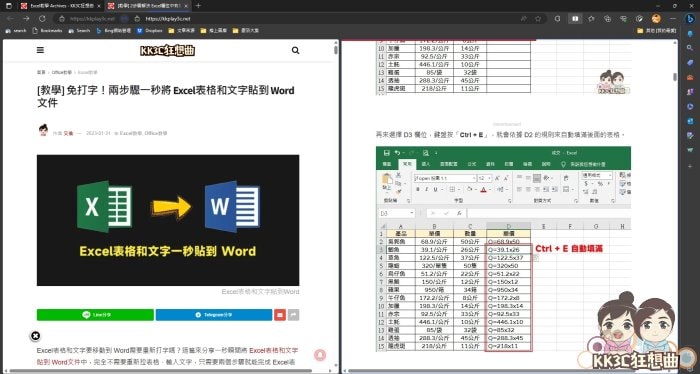Expand the 其他 [我的最愛] folder
This screenshot has width=700, height=374.
657,31
